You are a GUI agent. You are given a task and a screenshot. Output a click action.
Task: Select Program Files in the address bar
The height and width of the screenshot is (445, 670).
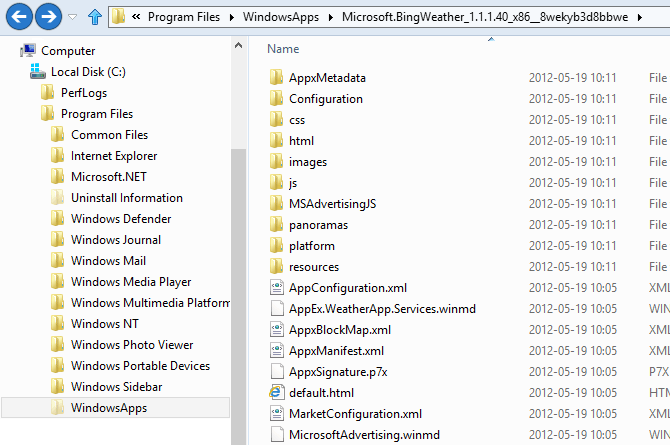[x=184, y=17]
